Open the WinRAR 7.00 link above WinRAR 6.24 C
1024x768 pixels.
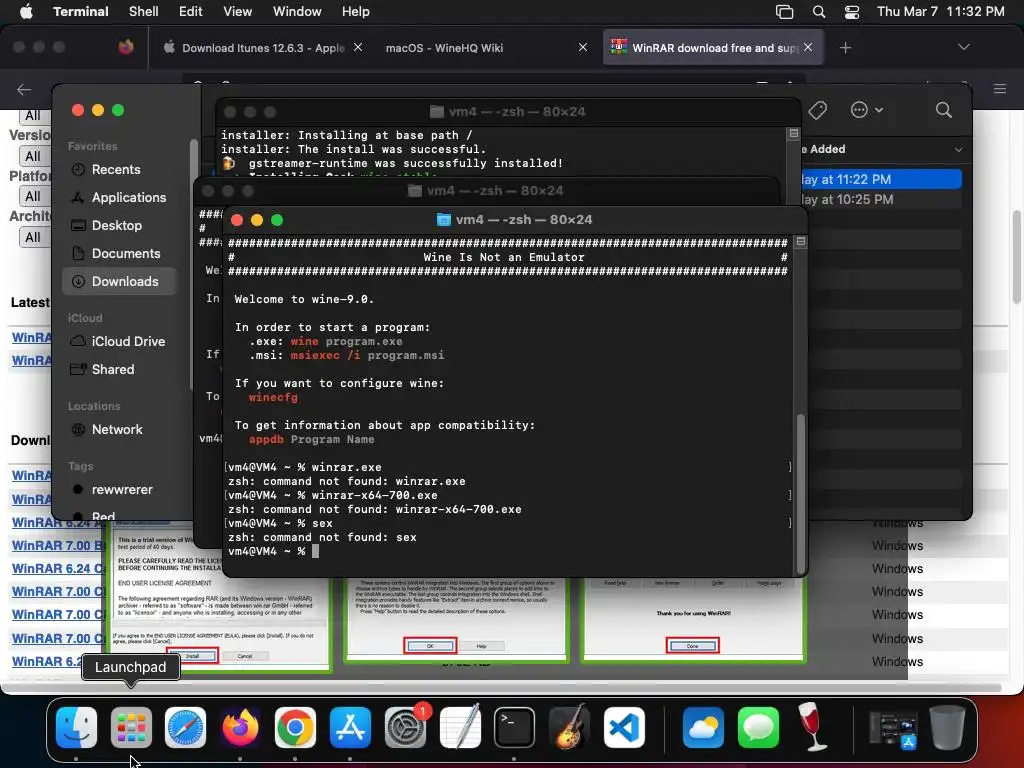[x=57, y=545]
